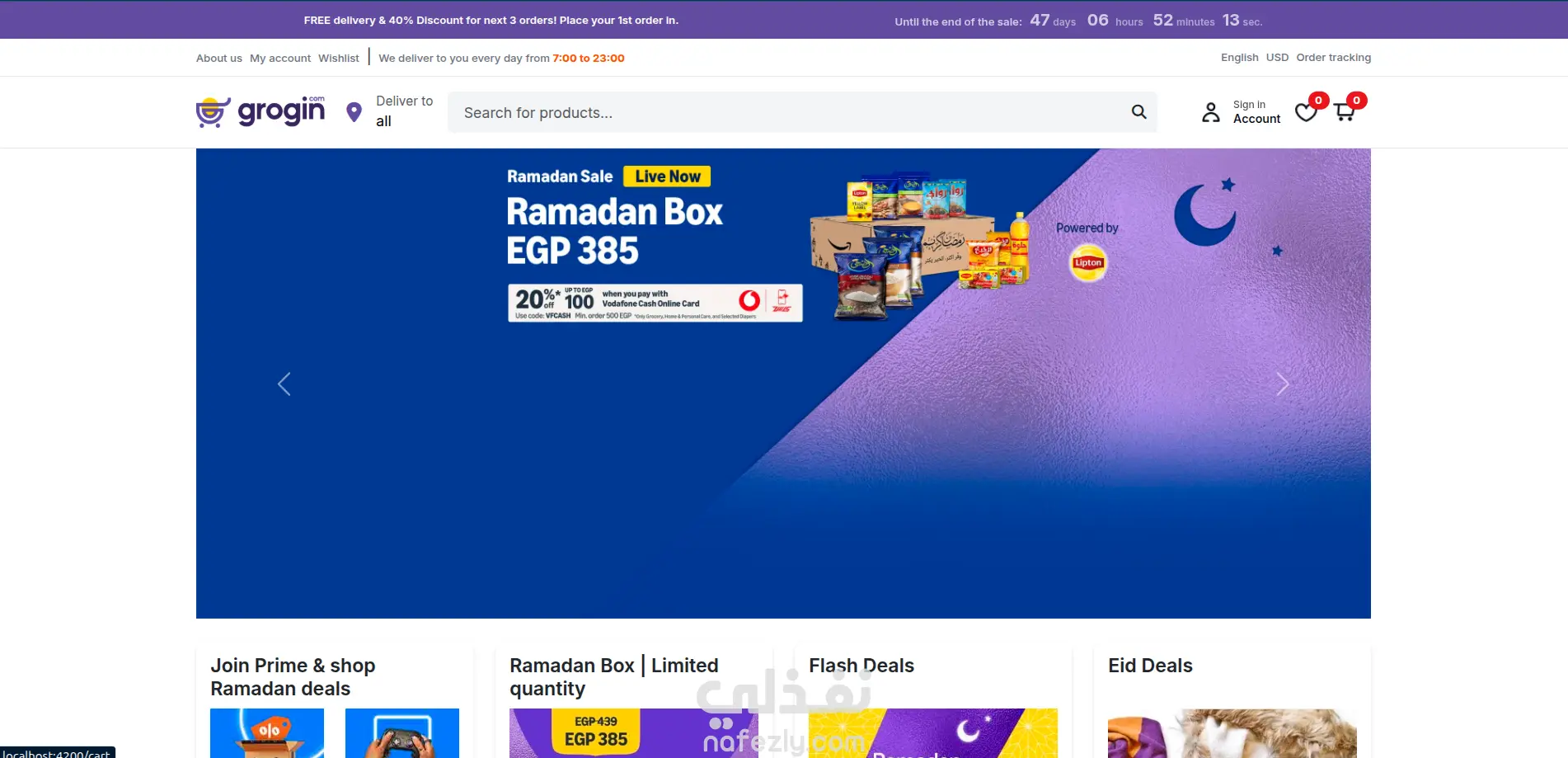Screen dimensions: 1568x758
Task: Open the shopping cart icon
Action: point(1345,112)
